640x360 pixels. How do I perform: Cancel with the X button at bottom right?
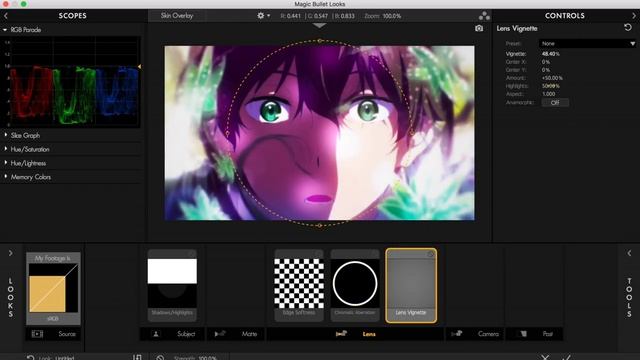pos(545,358)
